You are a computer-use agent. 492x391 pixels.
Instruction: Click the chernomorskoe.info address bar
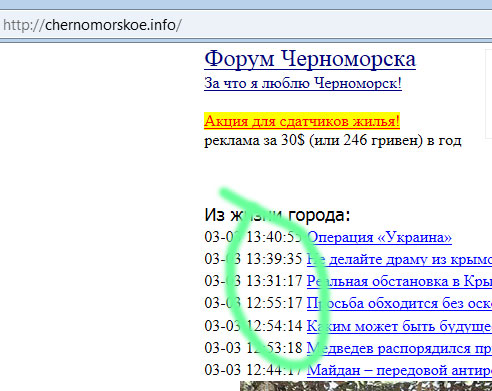[x=246, y=25]
